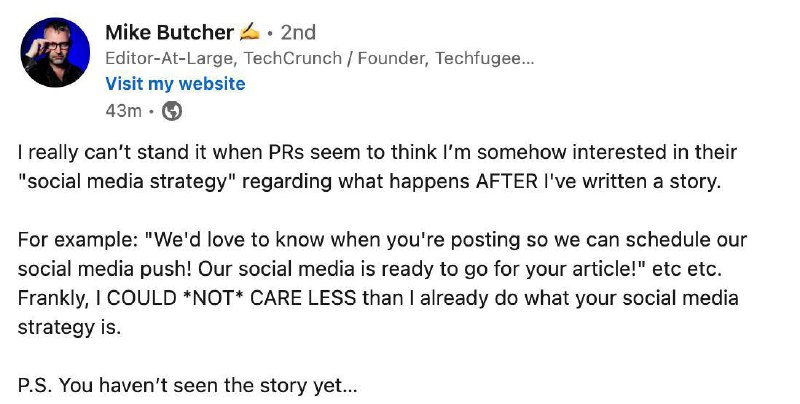Click the Editor-At-Large headline text

(170, 59)
